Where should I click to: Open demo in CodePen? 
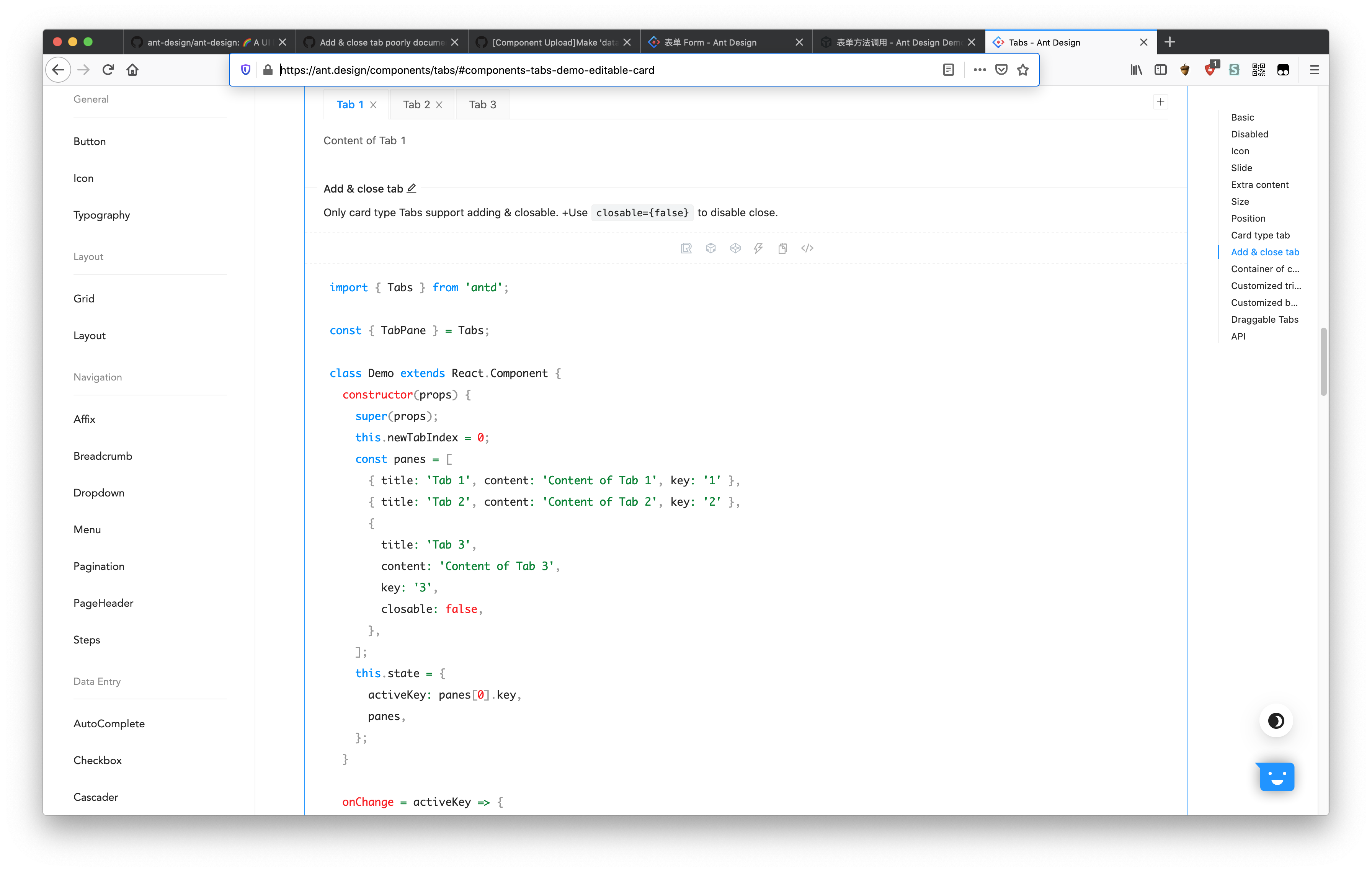point(735,248)
